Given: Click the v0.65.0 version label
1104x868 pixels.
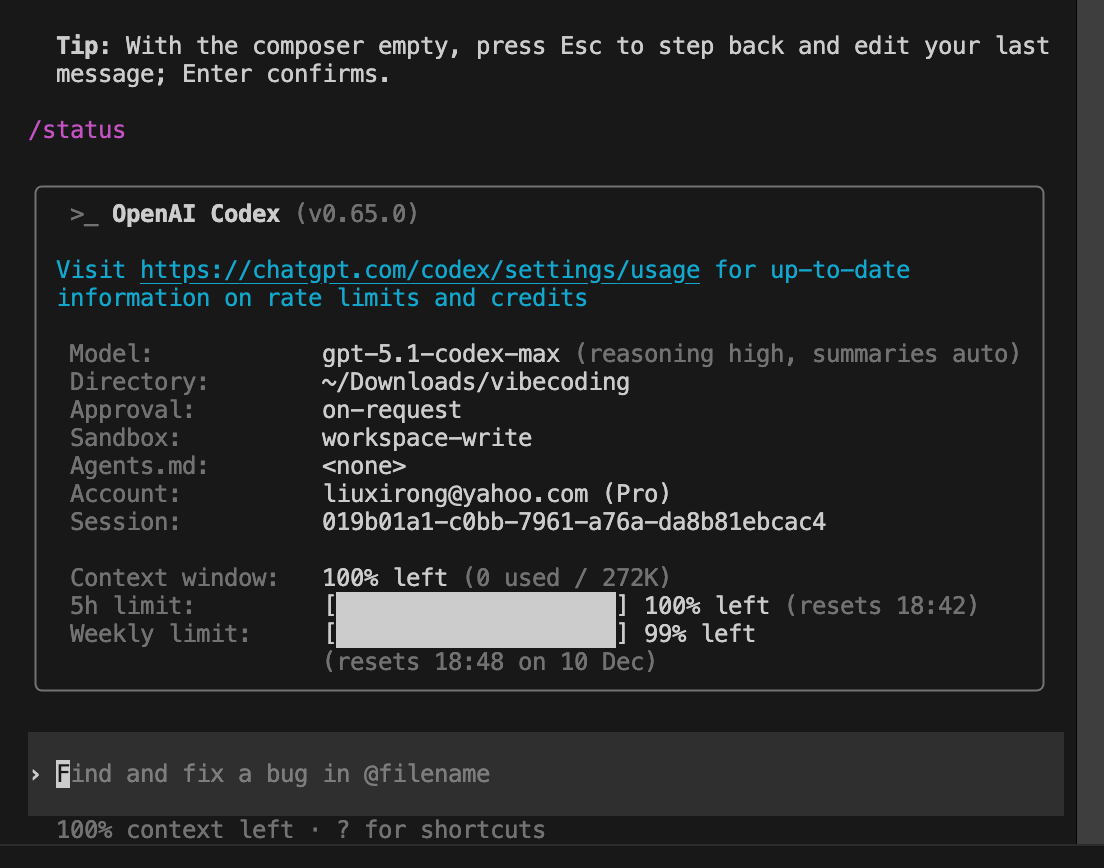Looking at the screenshot, I should point(357,214).
